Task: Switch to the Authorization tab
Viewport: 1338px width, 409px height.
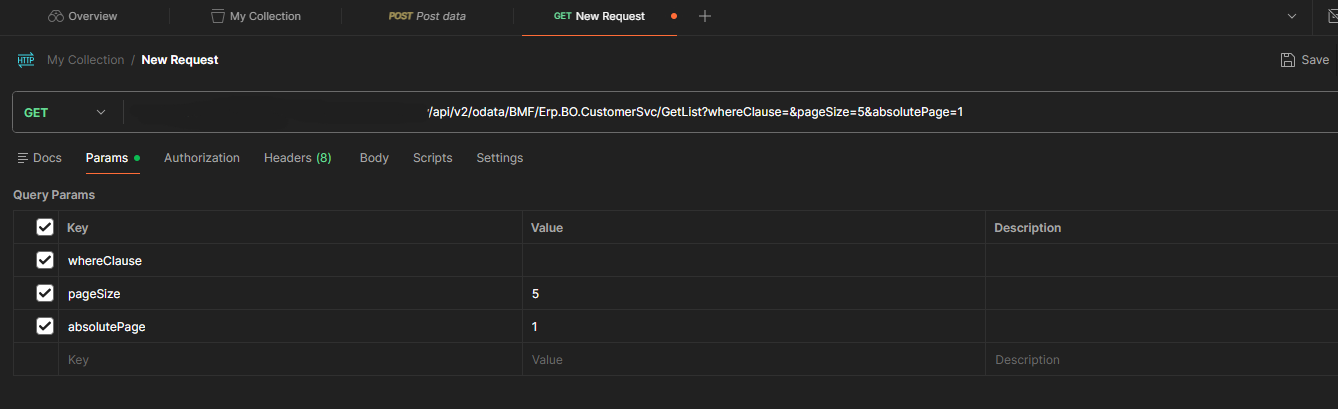Action: click(202, 158)
